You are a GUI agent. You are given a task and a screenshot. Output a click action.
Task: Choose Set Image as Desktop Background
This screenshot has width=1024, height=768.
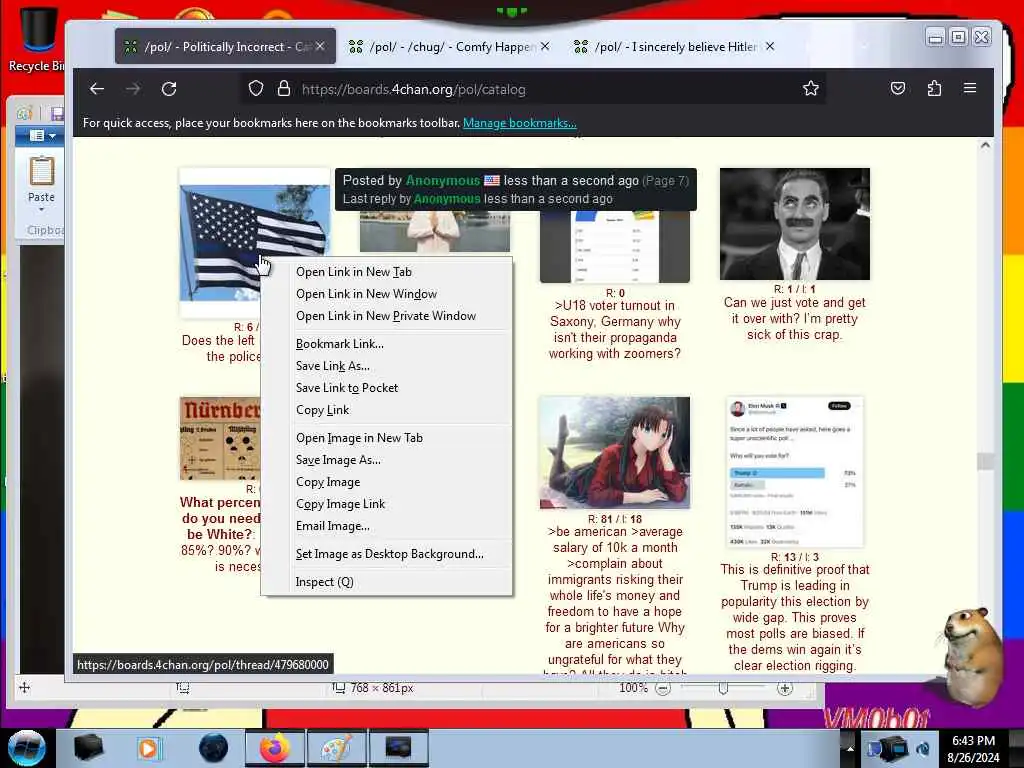pyautogui.click(x=387, y=554)
